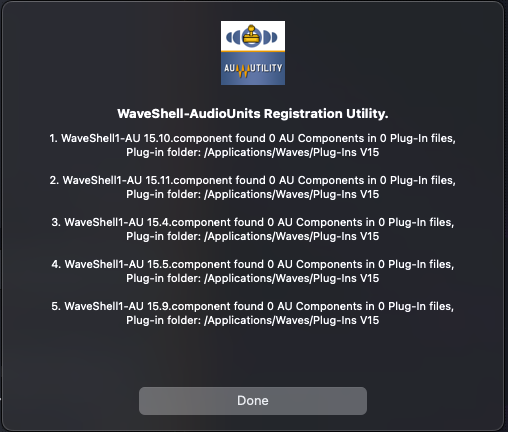Select the WaveShell1-AU 15.10.component result line

click(253, 138)
